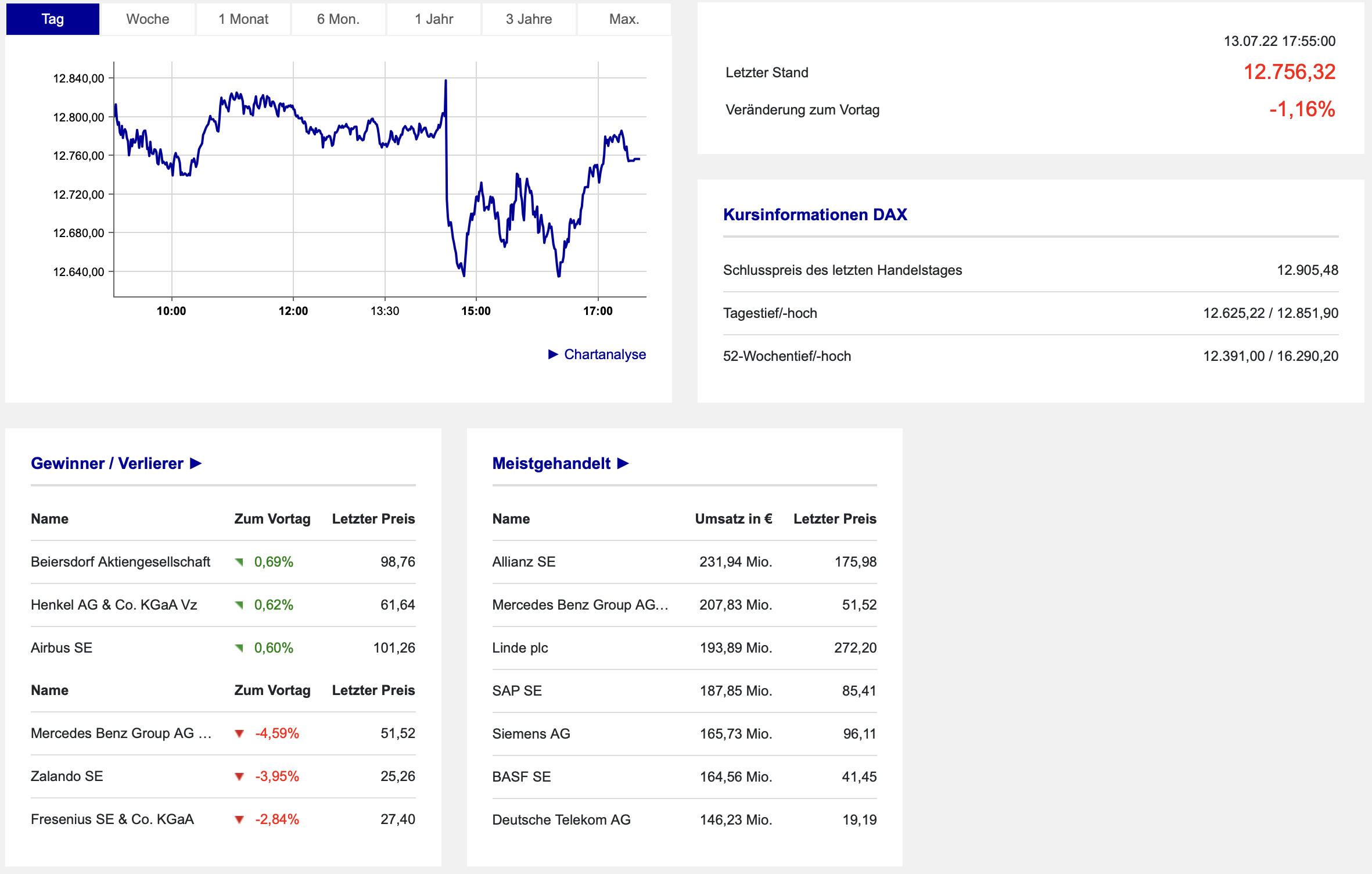Click green up arrow for Beiersdorf

[239, 562]
